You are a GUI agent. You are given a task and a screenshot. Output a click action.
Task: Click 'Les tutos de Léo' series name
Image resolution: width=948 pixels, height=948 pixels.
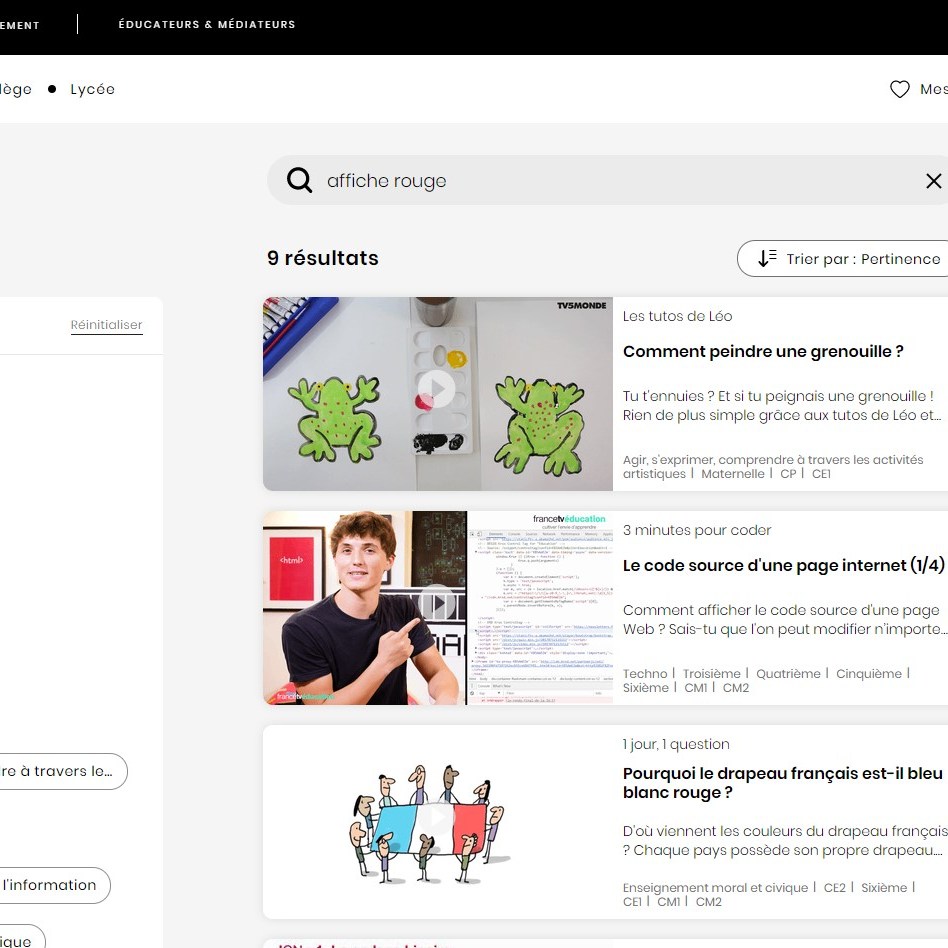pyautogui.click(x=677, y=316)
